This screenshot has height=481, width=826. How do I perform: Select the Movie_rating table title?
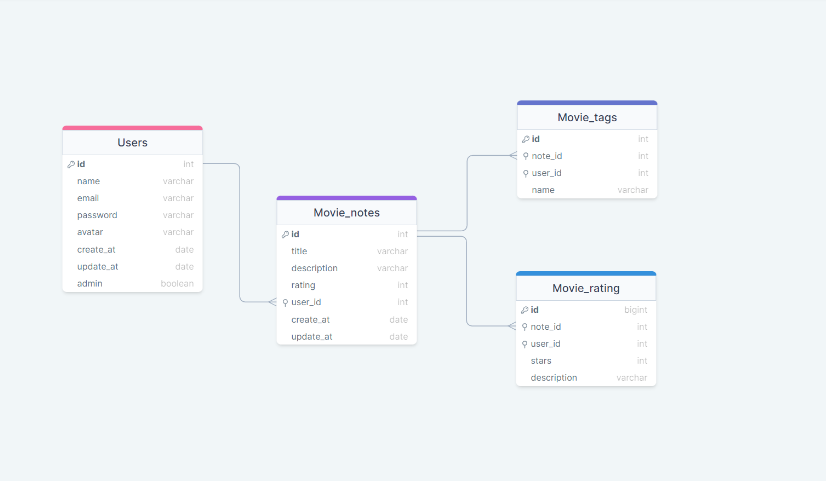[586, 288]
